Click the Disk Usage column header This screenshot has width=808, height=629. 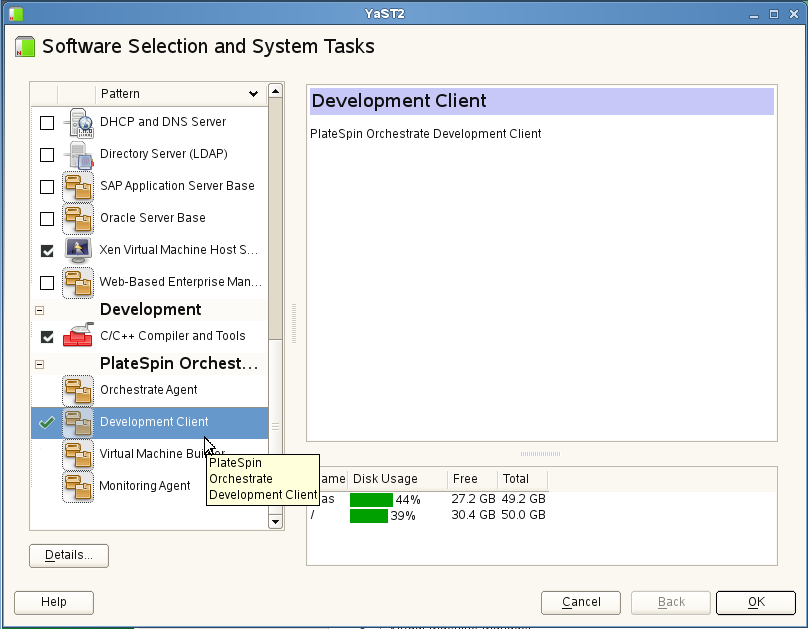384,479
